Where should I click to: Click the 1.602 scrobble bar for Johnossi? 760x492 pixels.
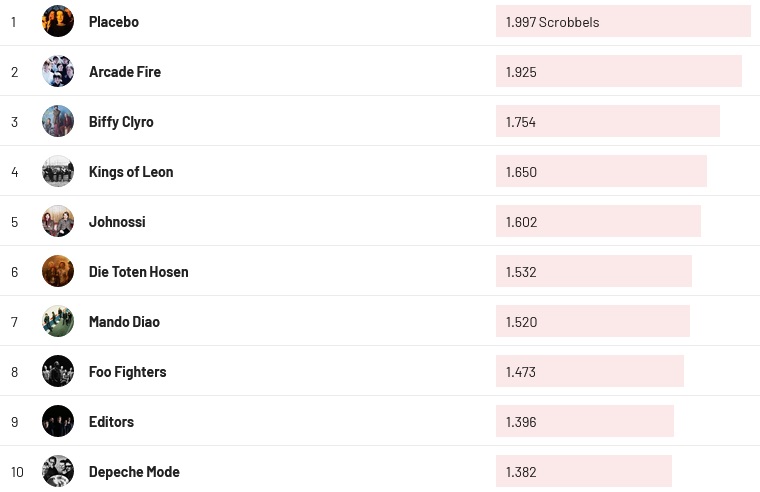tap(598, 221)
